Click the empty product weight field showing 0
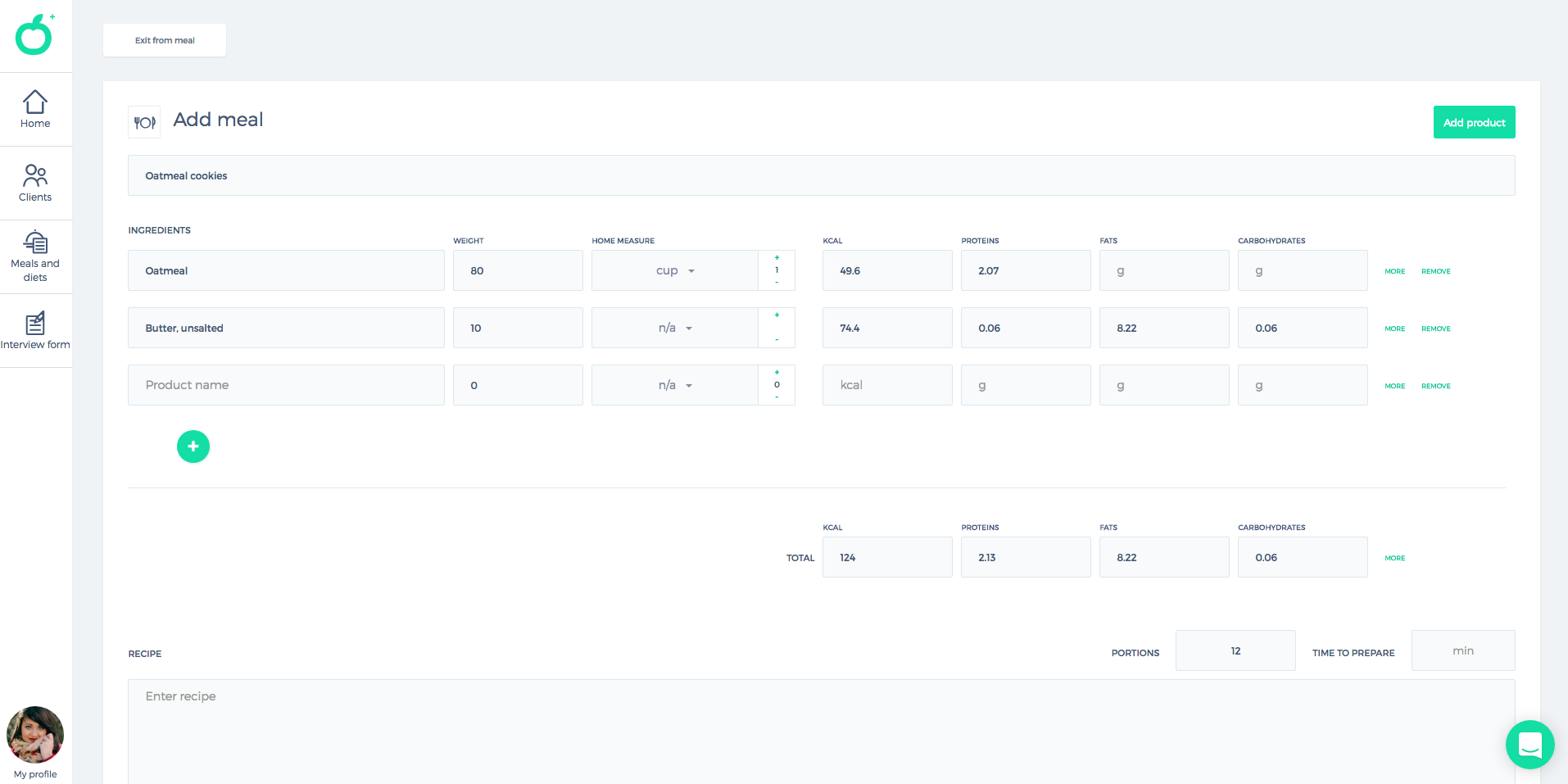Viewport: 1568px width, 784px height. click(518, 385)
